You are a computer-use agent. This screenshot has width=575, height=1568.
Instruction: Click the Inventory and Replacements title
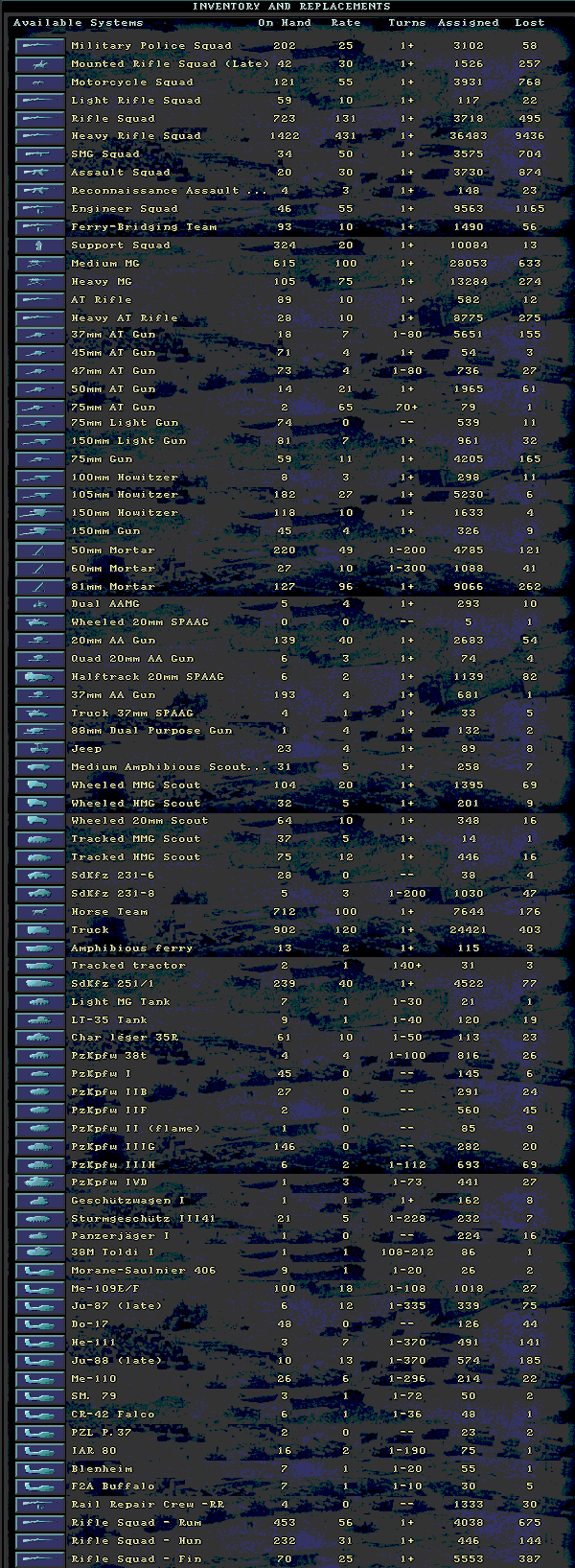pos(290,7)
